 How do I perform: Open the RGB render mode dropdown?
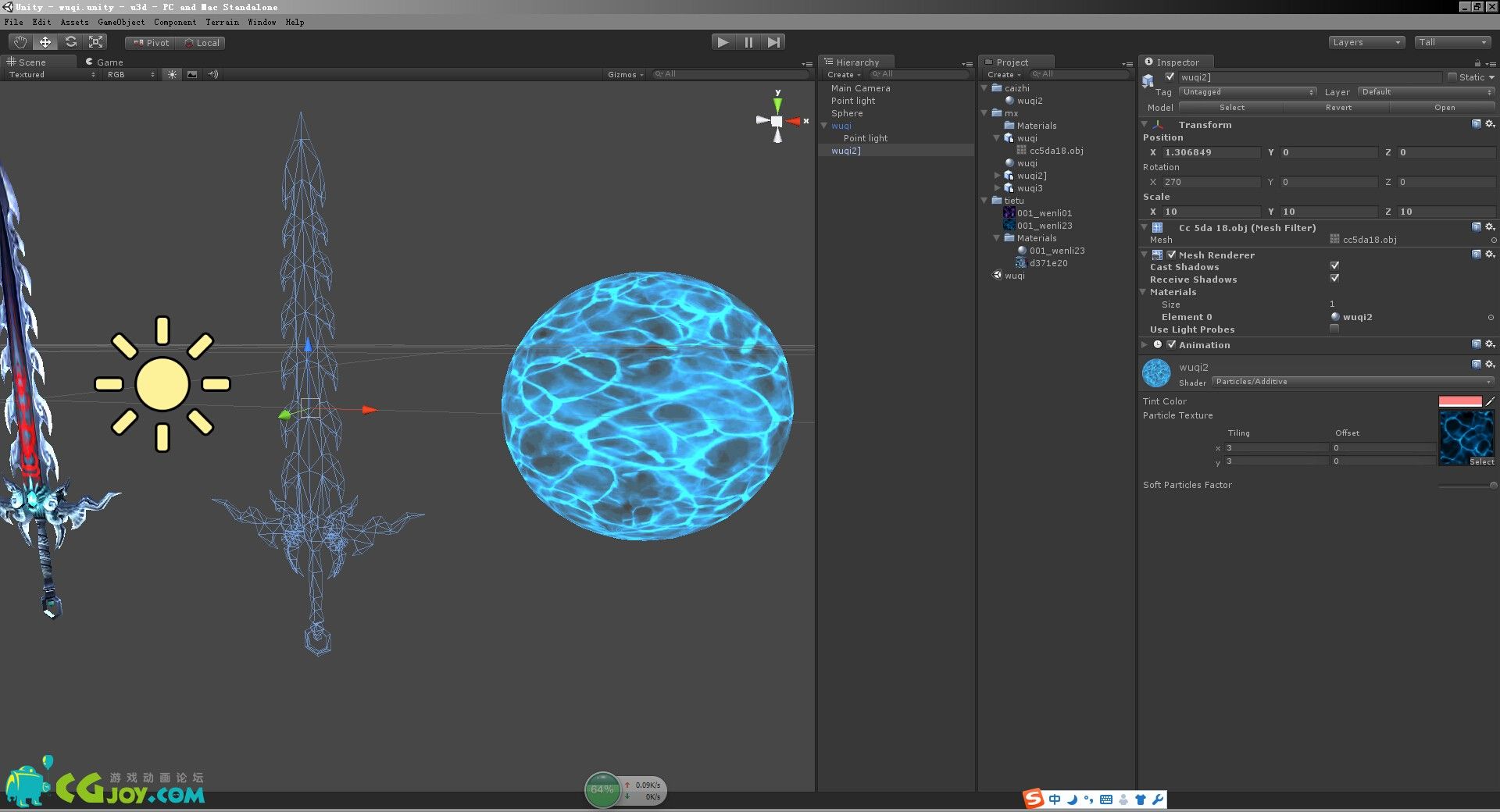coord(131,74)
